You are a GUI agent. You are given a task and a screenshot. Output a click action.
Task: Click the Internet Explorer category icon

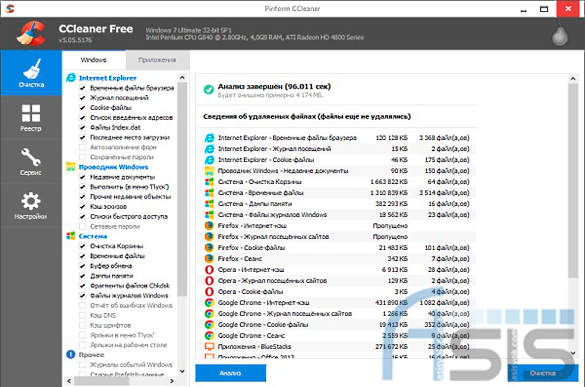[x=71, y=78]
